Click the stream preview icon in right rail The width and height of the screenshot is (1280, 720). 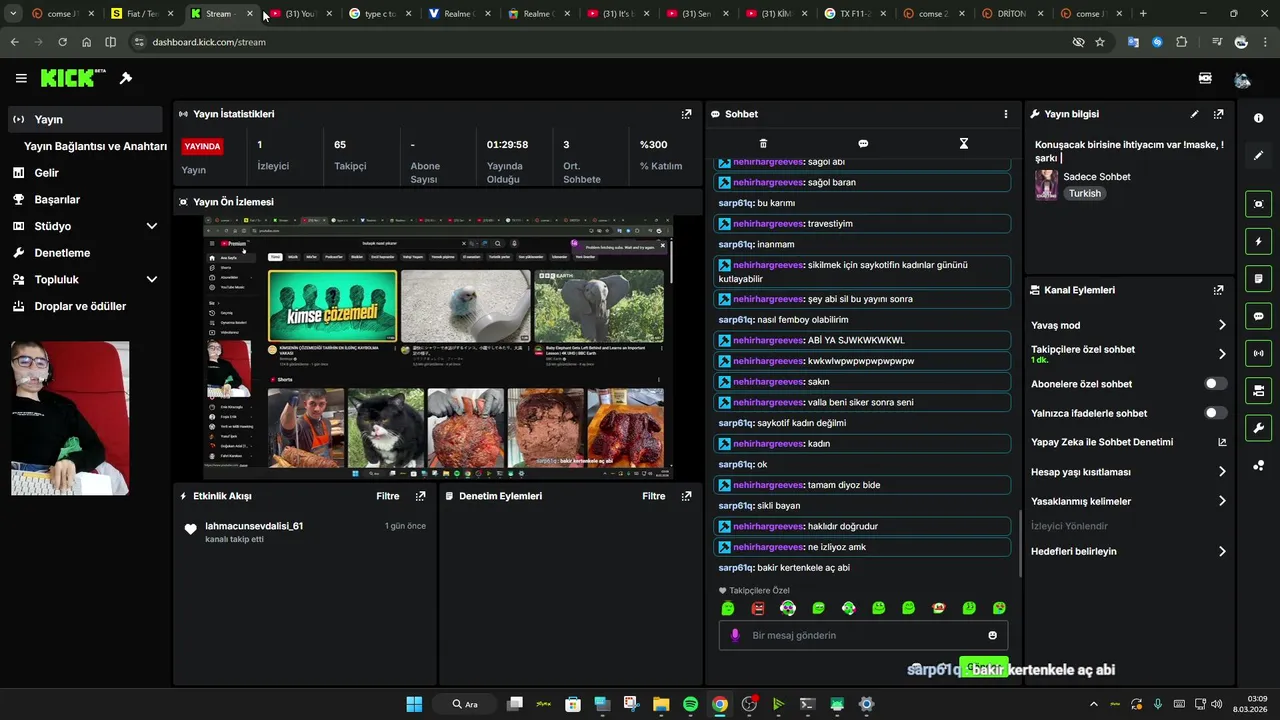[x=1258, y=204]
